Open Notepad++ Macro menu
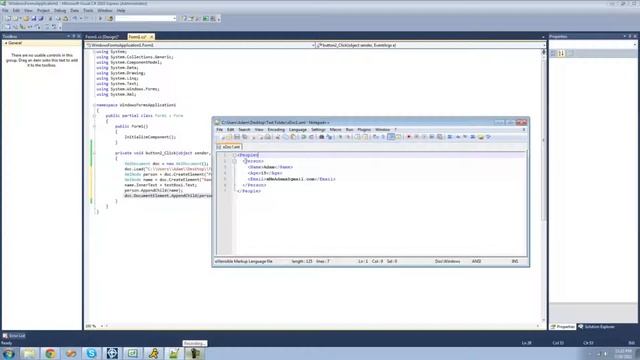 pyautogui.click(x=335, y=129)
